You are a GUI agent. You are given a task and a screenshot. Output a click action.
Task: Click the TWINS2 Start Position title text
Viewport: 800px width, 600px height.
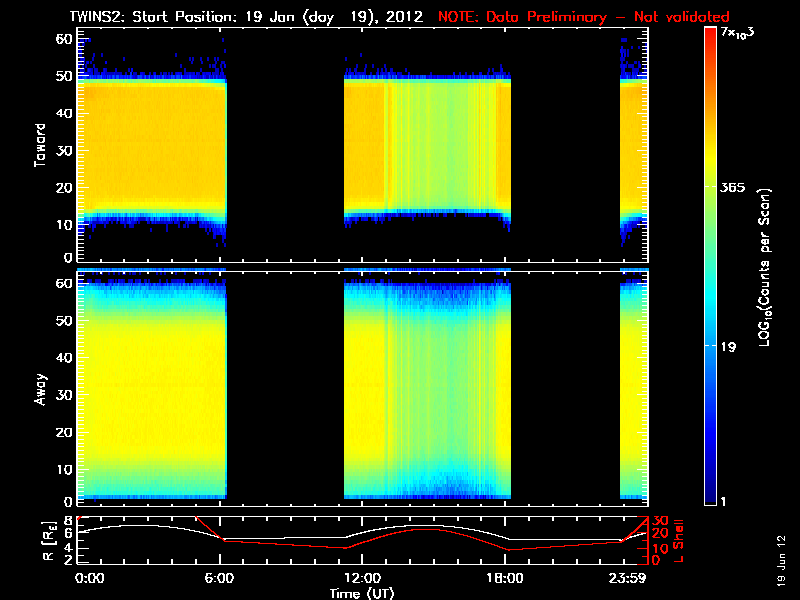click(246, 17)
